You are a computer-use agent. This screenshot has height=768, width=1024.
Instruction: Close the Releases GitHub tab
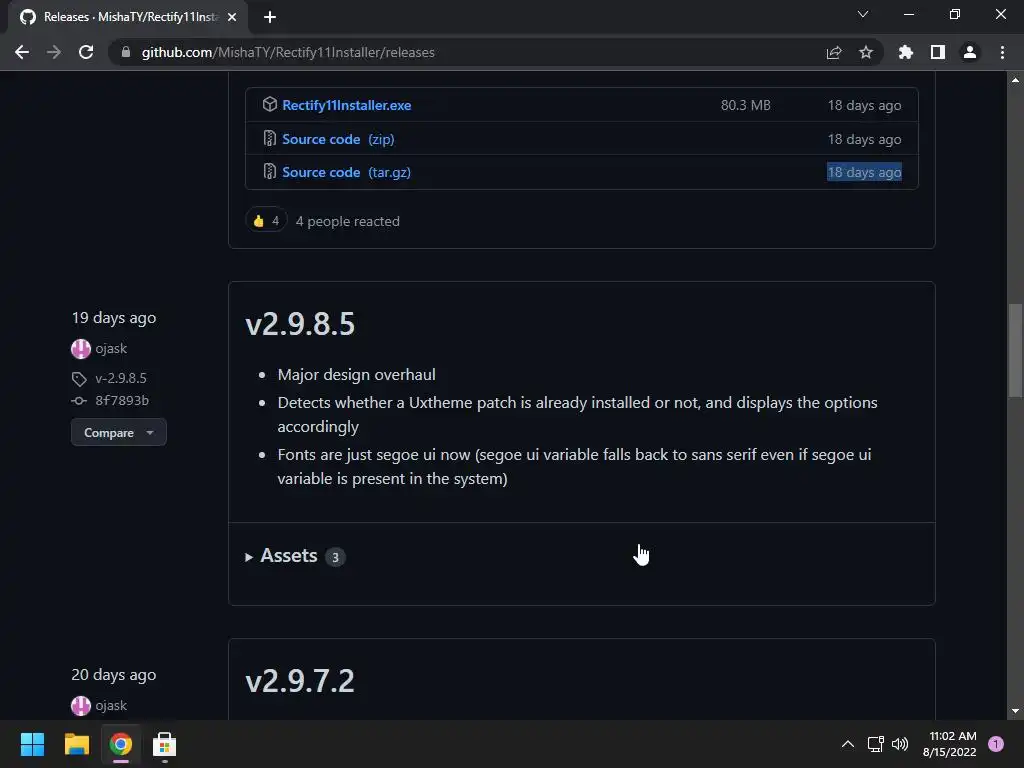(232, 17)
